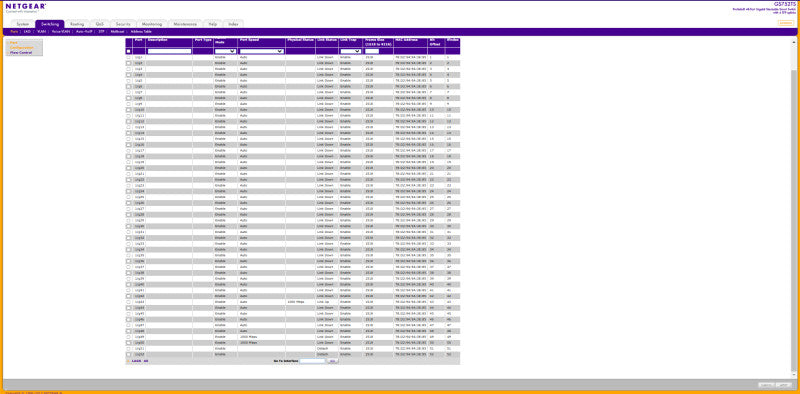Switch to the QoS tab
Viewport: 800px width, 394px height.
(99, 24)
